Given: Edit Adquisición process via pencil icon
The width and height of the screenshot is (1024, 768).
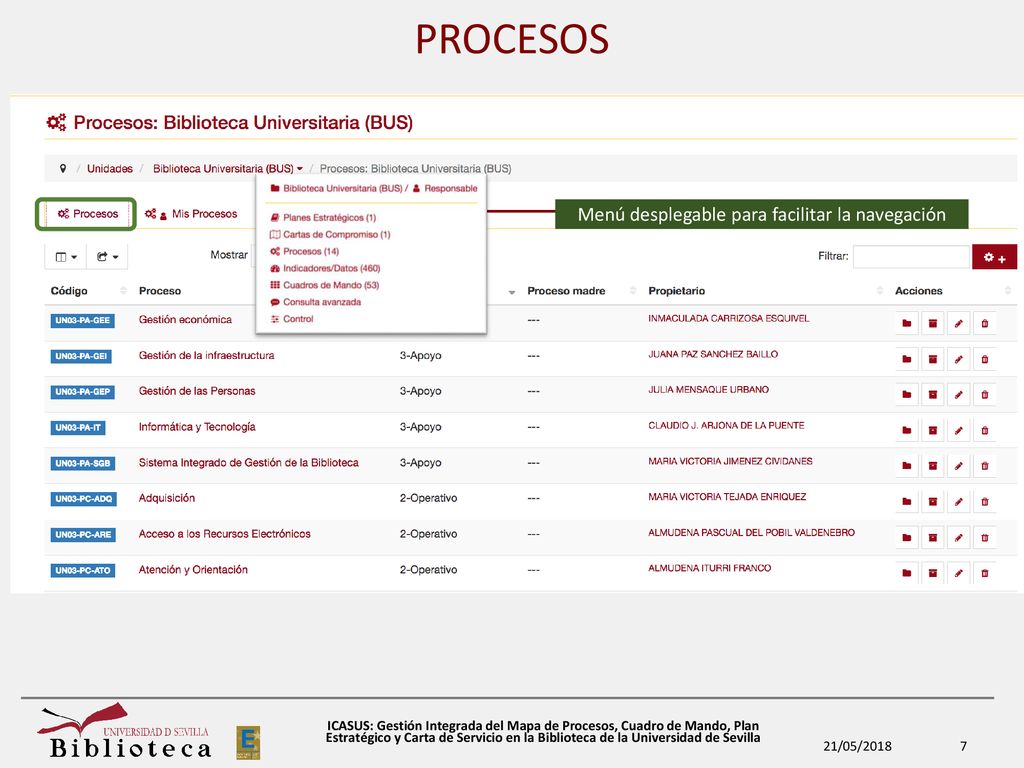Looking at the screenshot, I should point(959,502).
